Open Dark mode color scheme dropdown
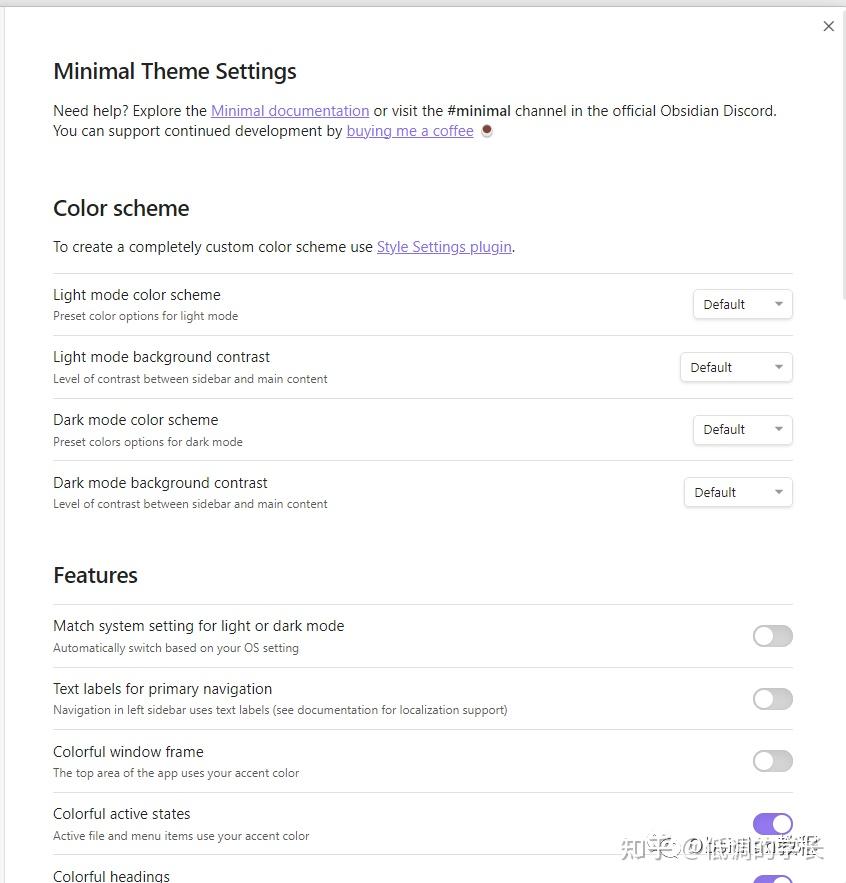The image size is (846, 883). (x=742, y=430)
